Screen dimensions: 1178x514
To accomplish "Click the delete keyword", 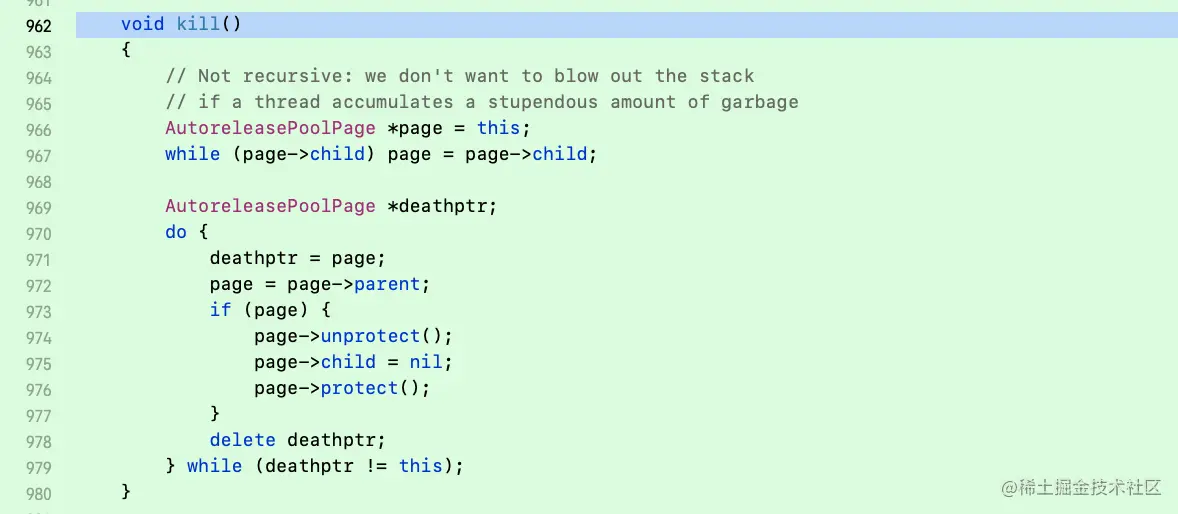I will (x=242, y=440).
